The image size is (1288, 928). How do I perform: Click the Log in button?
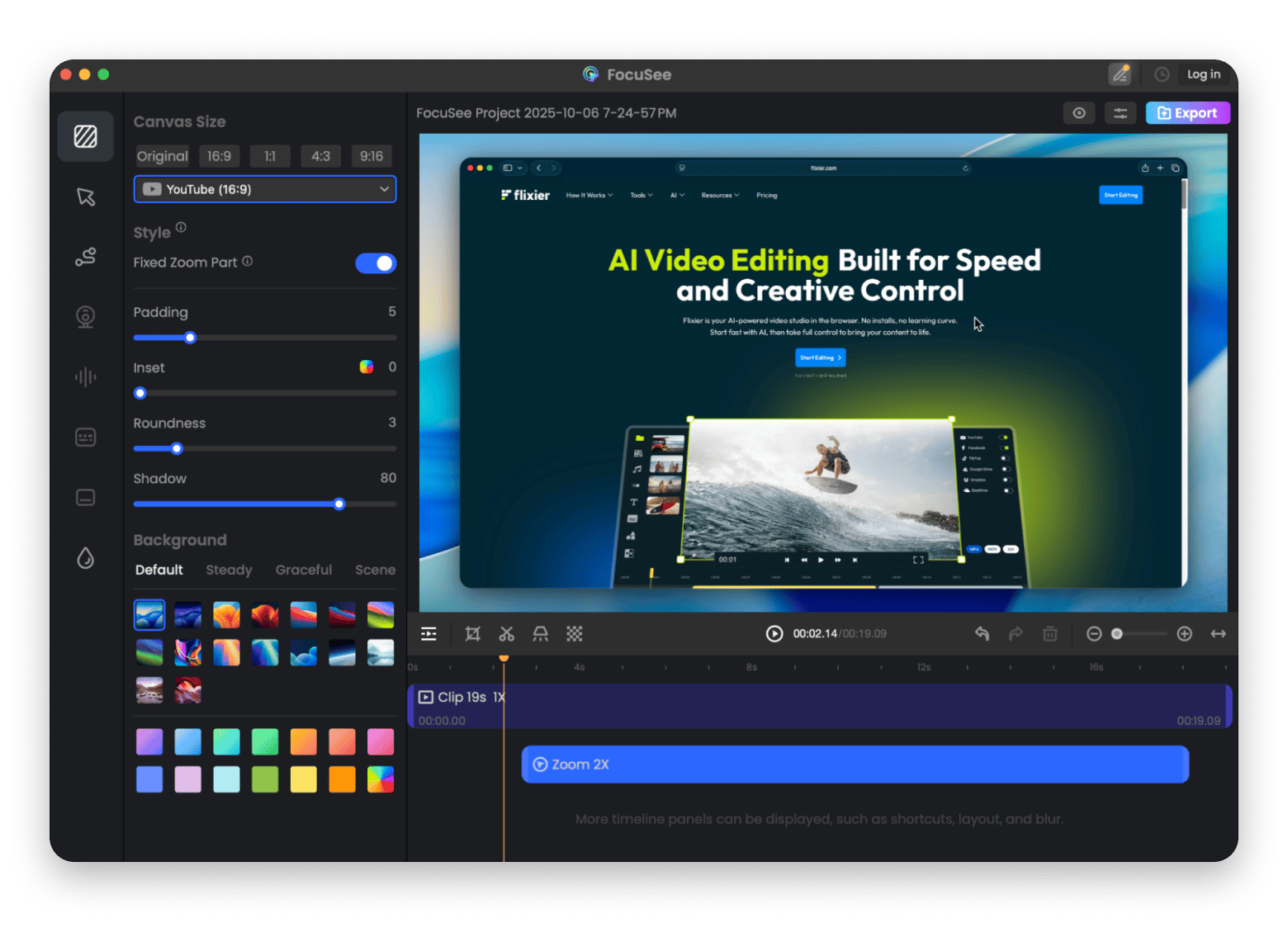[1203, 74]
